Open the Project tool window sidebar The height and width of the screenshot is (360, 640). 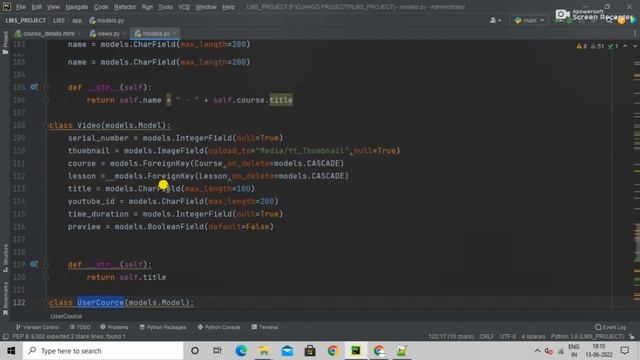pyautogui.click(x=5, y=42)
